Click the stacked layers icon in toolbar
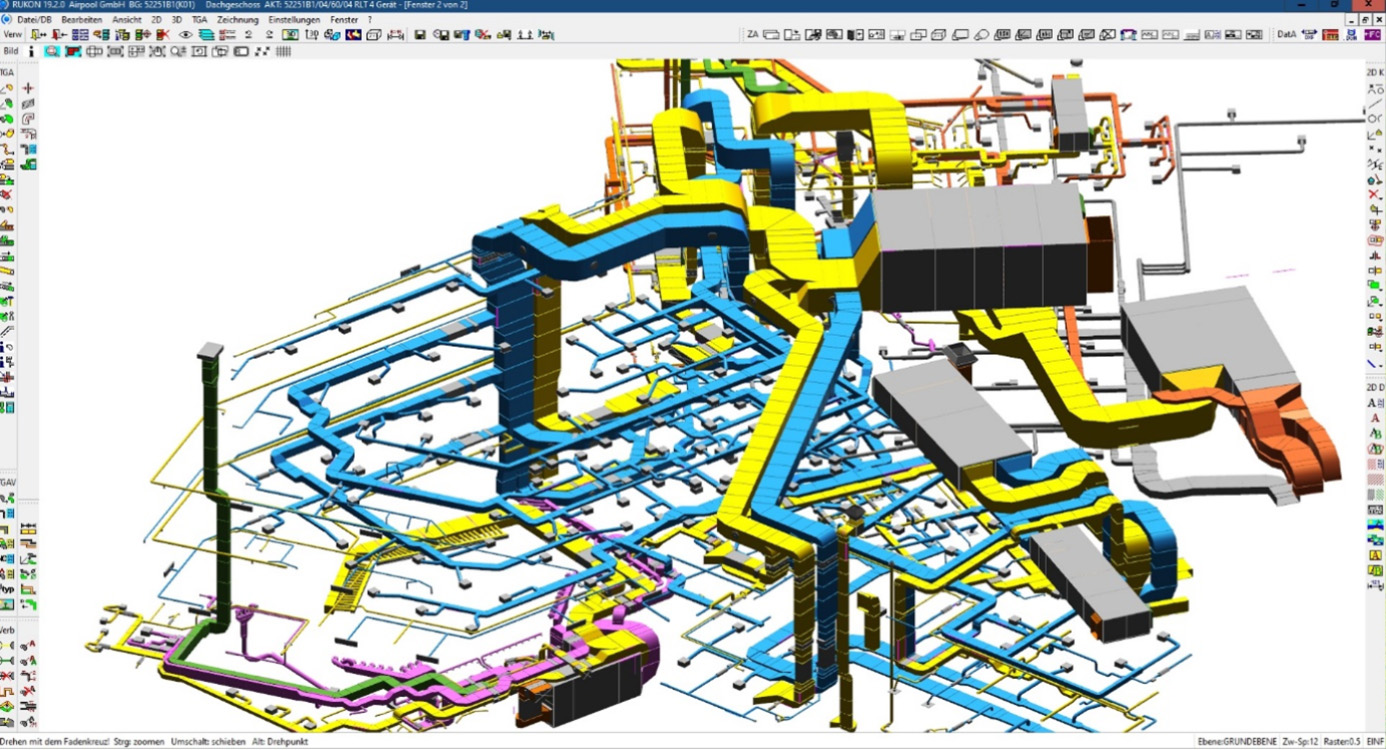Screen dimensions: 1386x750 (x=206, y=35)
